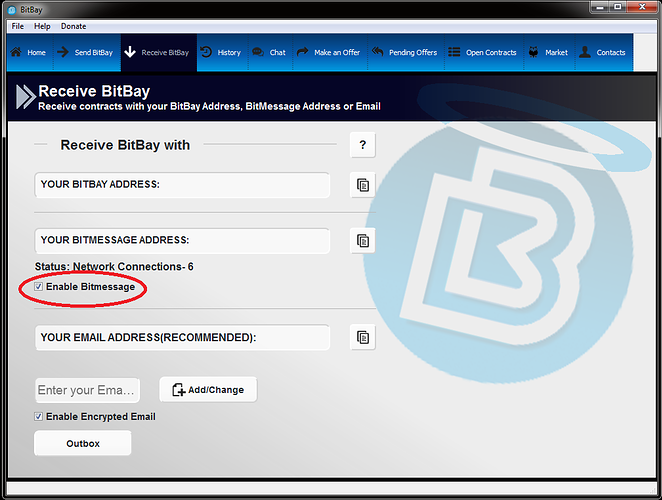Maximize the BitBay window
The width and height of the screenshot is (662, 500).
pos(618,7)
